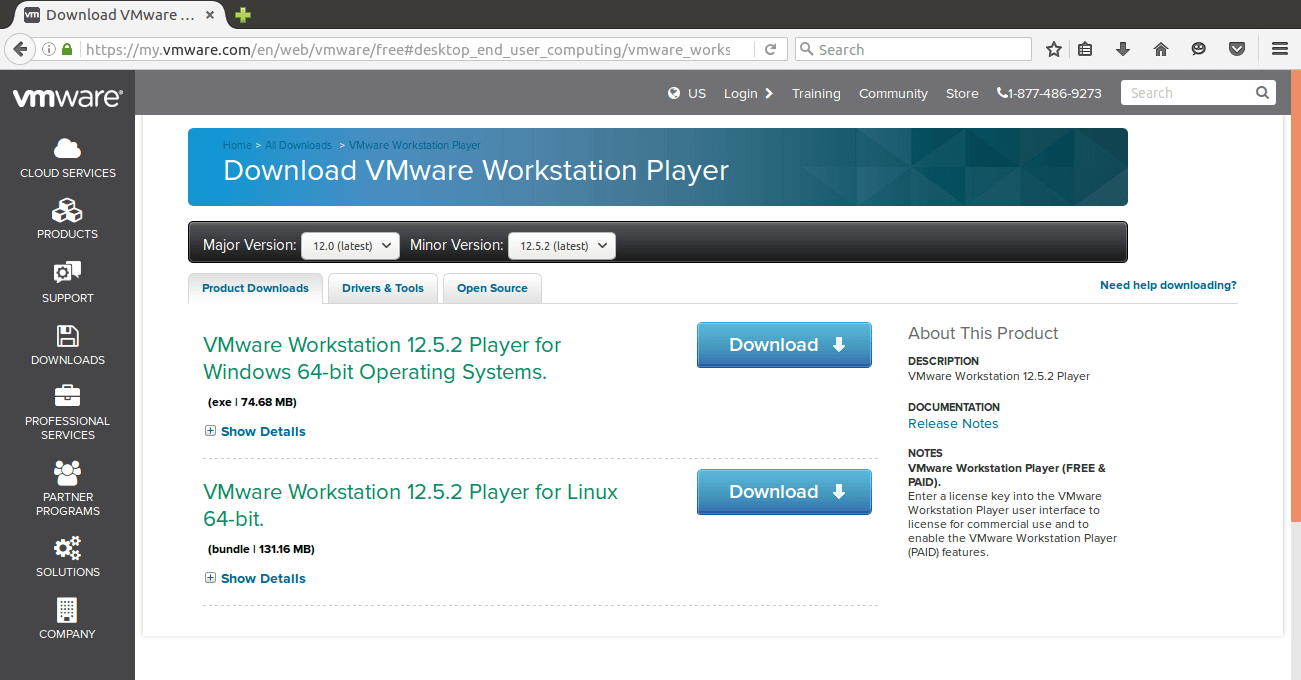
Task: Open Partner Programs in the sidebar
Action: pyautogui.click(x=67, y=488)
